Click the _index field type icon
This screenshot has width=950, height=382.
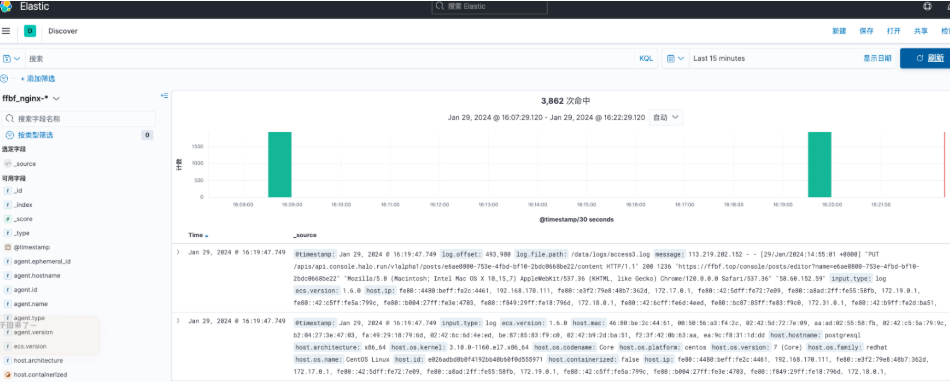pos(8,205)
